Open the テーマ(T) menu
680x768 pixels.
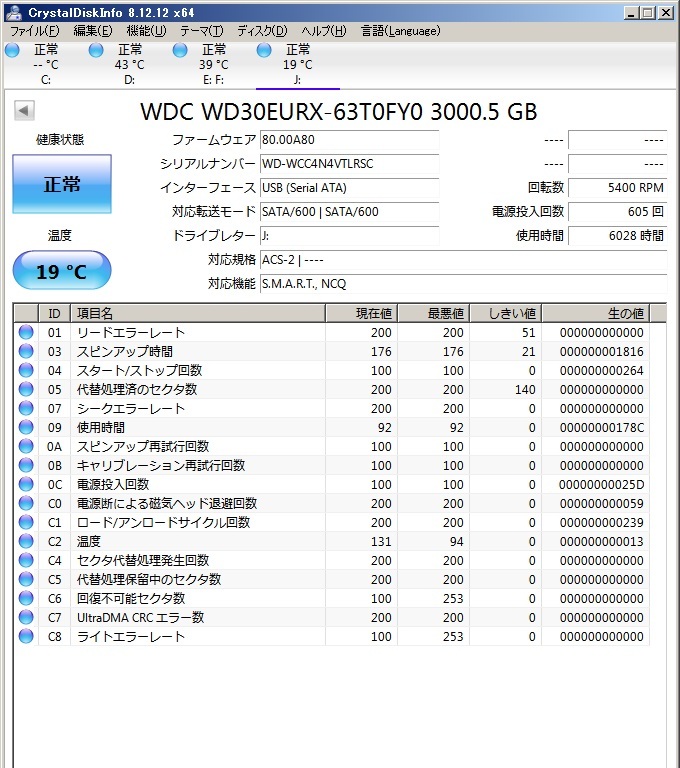click(201, 31)
